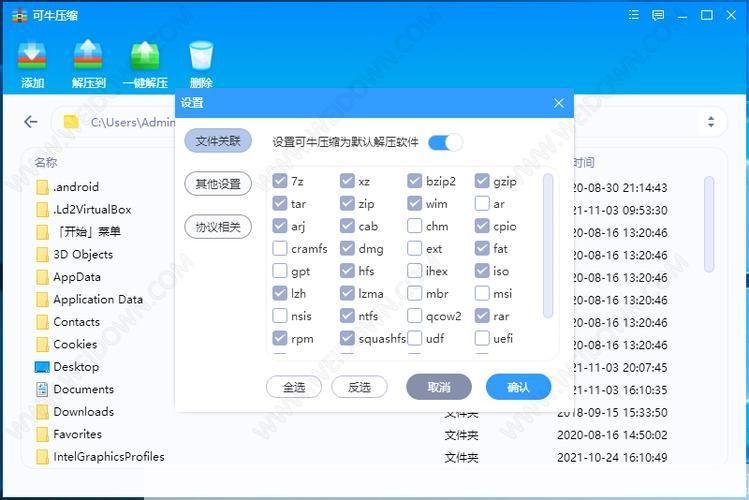Viewport: 749px width, 500px height.
Task: Select the Desktop monitor icon
Action: coord(43,367)
